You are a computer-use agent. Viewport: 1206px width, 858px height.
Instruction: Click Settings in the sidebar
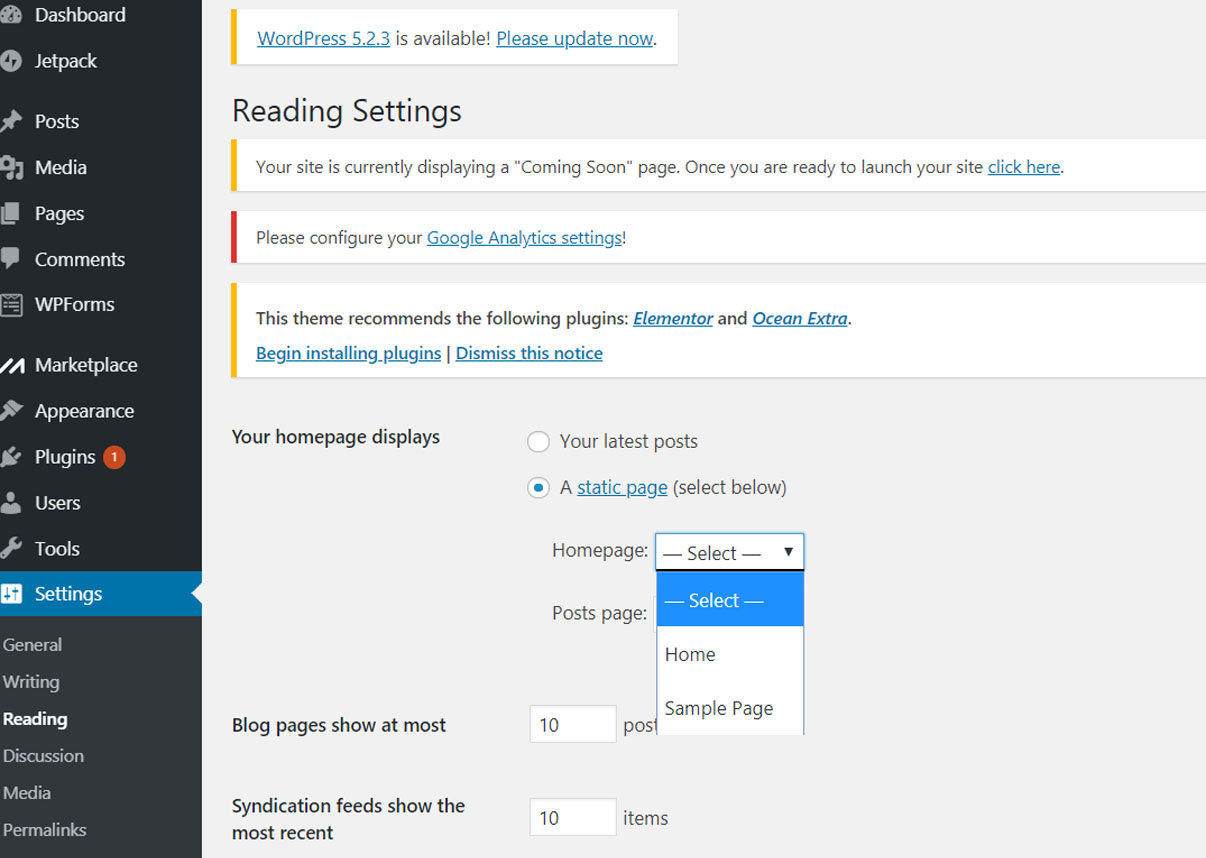click(x=100, y=594)
